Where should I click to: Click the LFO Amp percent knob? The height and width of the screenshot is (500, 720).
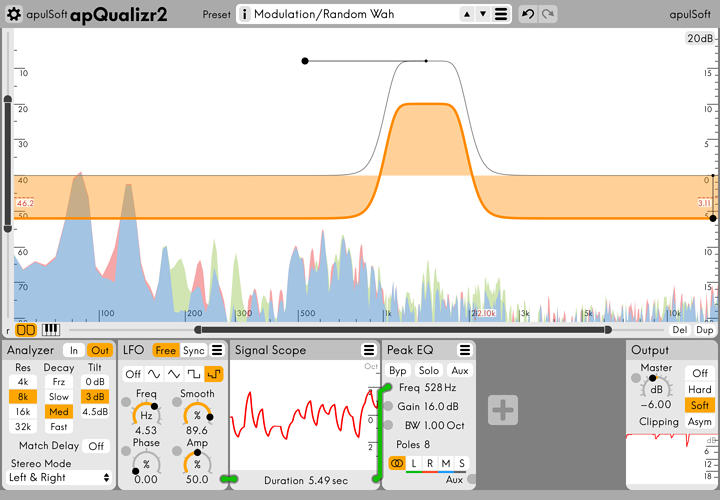pyautogui.click(x=197, y=464)
